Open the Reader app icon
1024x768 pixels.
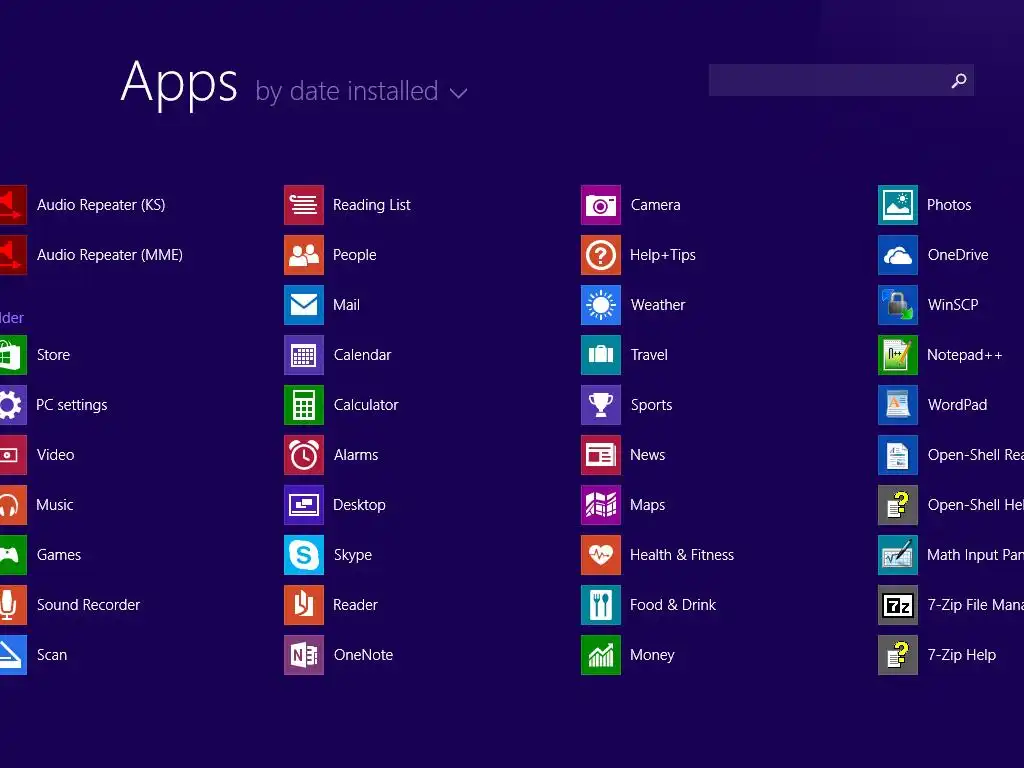click(304, 605)
